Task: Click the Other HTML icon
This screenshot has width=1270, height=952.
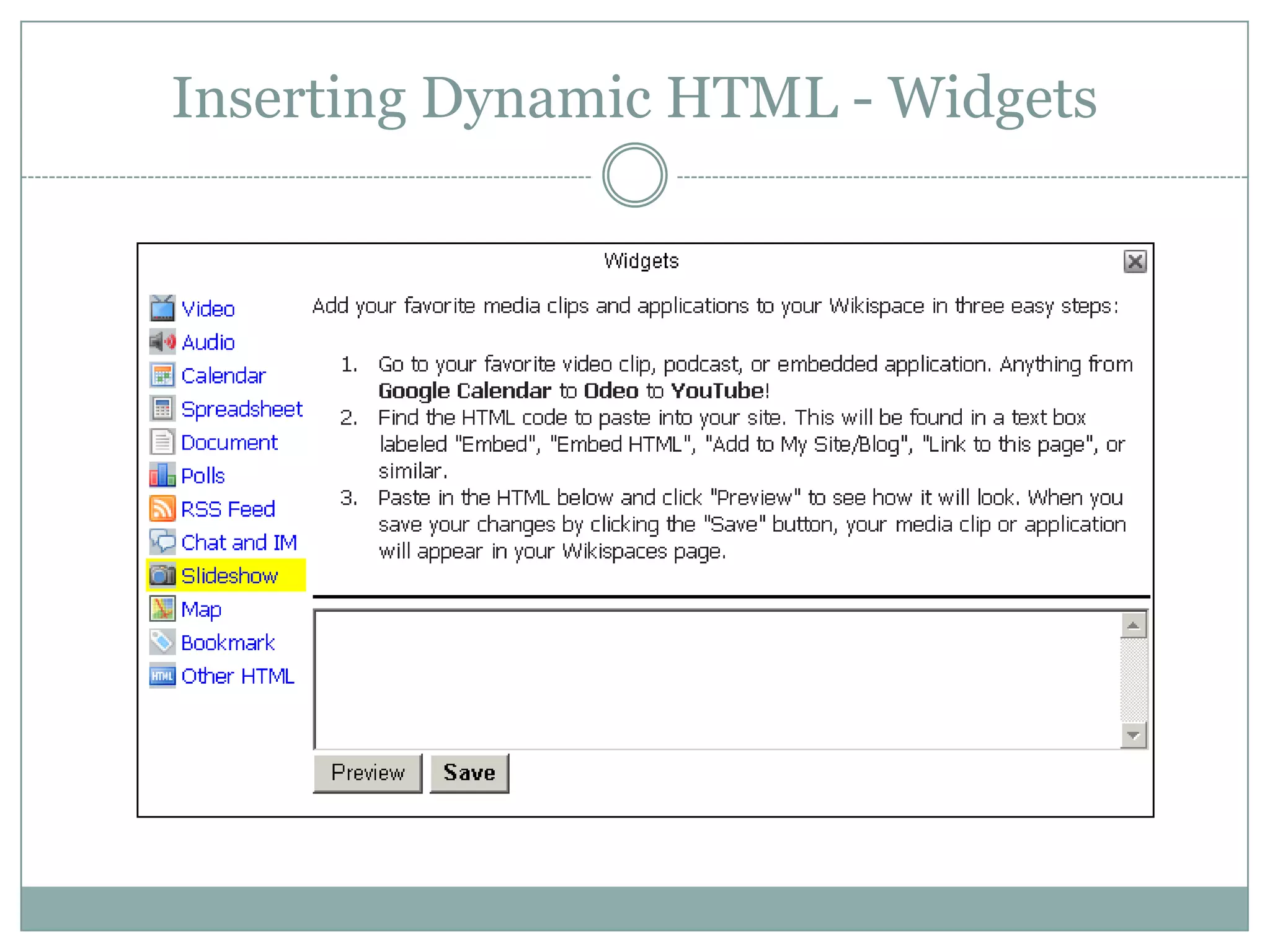Action: point(162,676)
